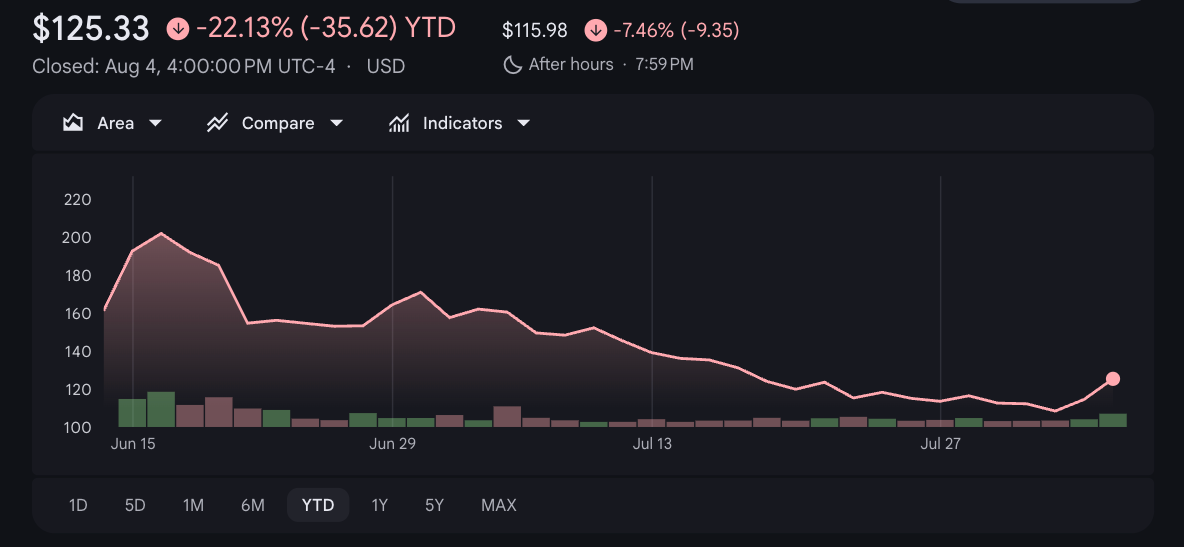Click the After hours label

[x=571, y=65]
